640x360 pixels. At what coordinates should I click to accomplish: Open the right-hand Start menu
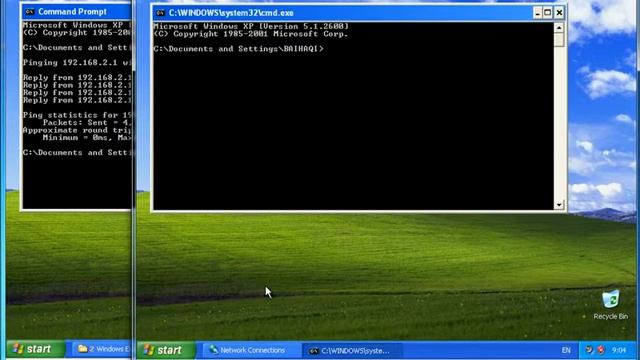167,350
